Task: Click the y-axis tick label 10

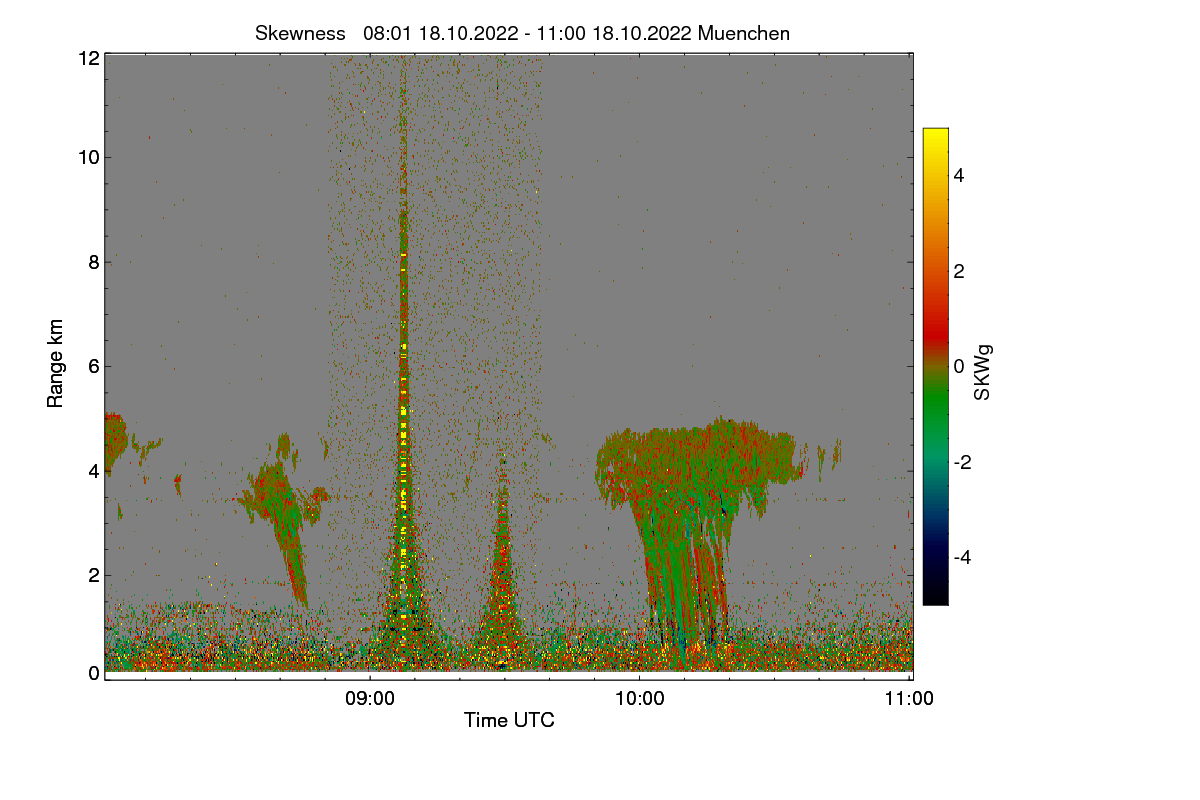Action: [x=88, y=157]
